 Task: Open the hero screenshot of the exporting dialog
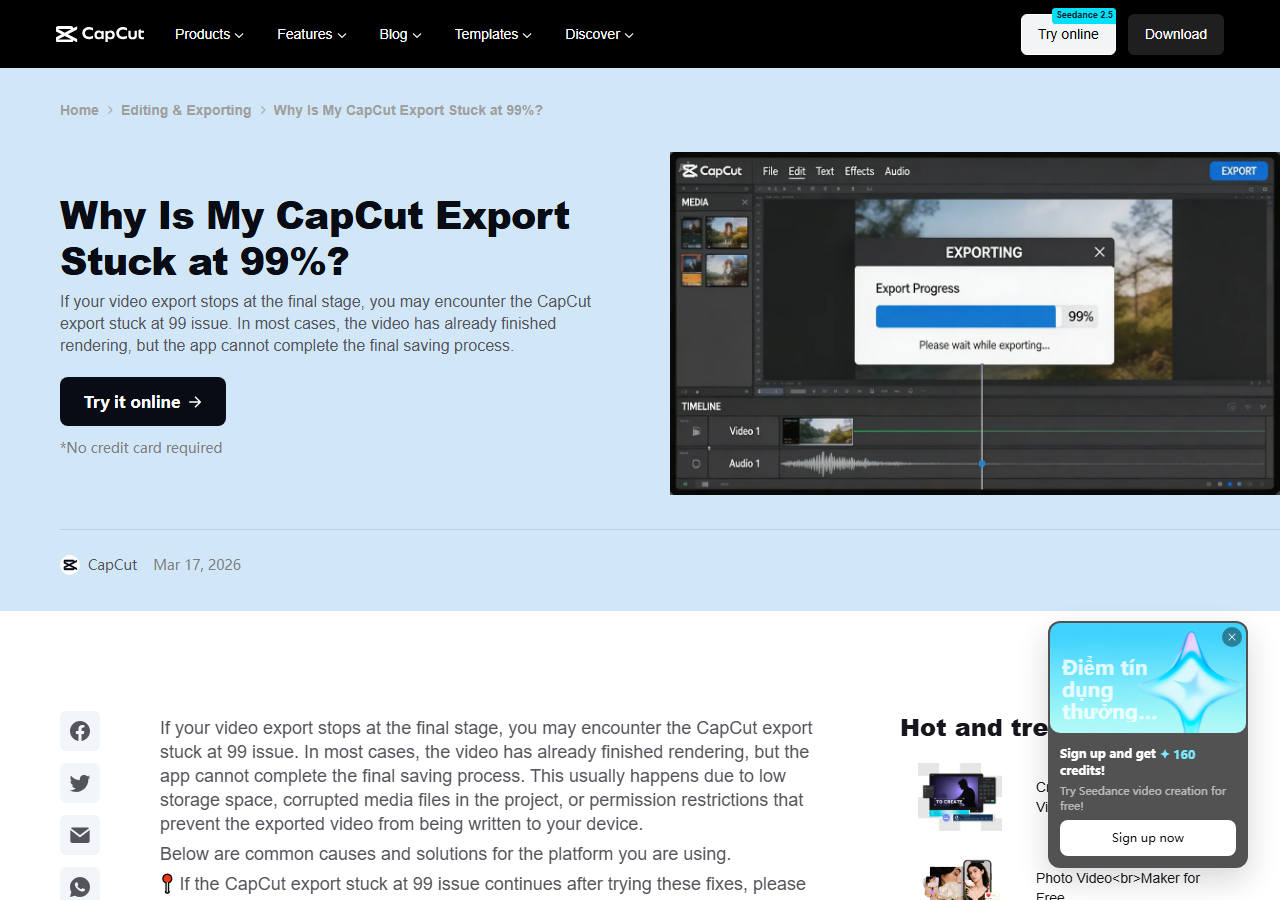[975, 323]
